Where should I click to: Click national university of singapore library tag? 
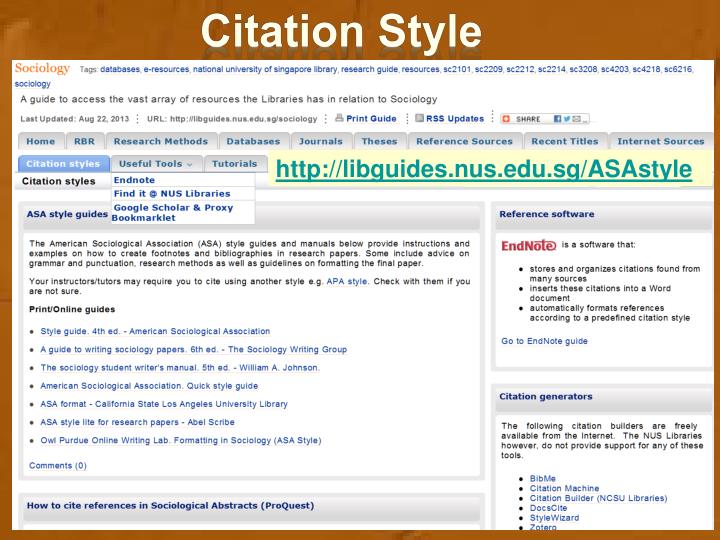click(x=265, y=69)
